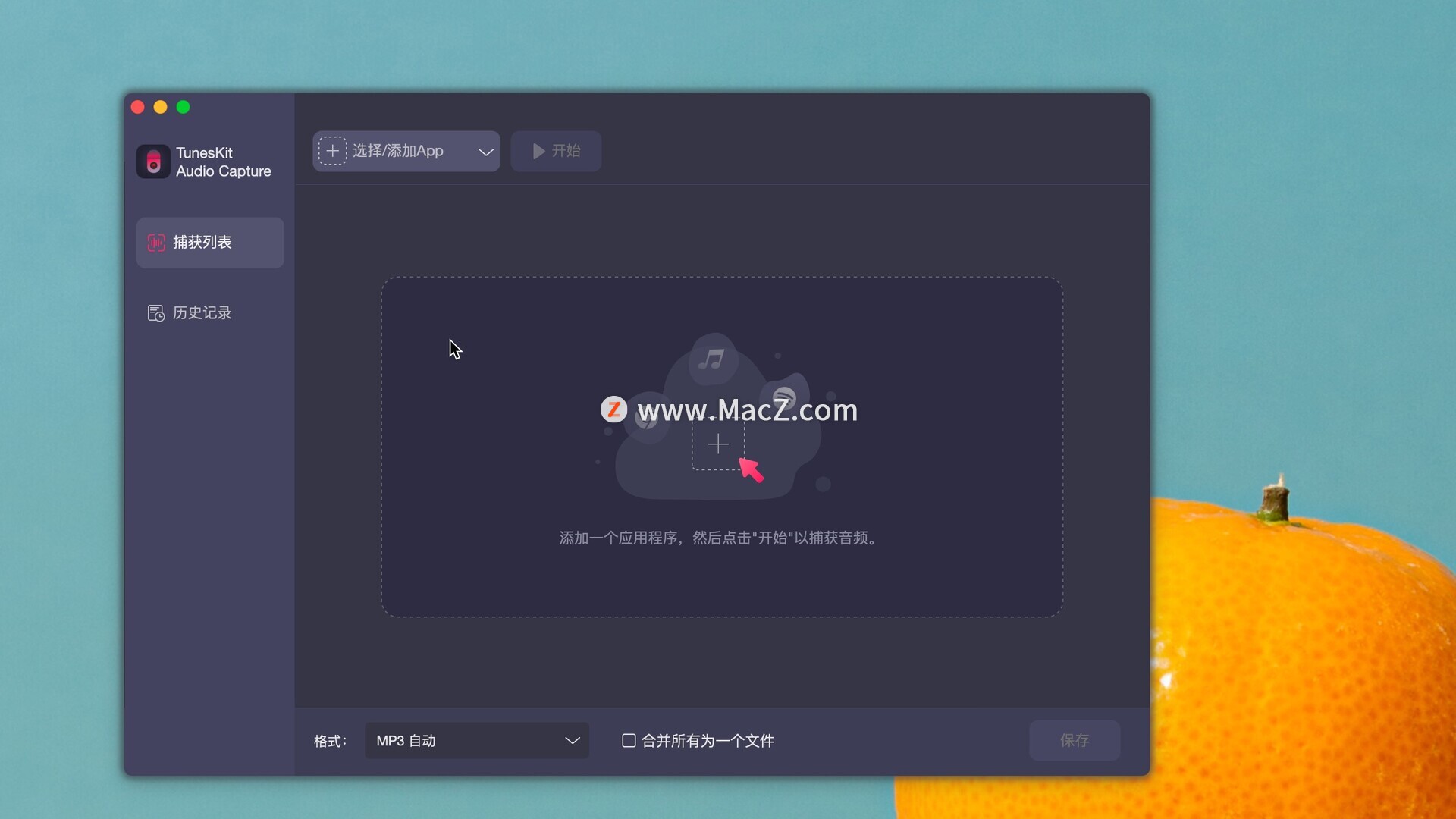Enable the 合并所有为一个文件 checkbox
1456x819 pixels.
pyautogui.click(x=629, y=741)
